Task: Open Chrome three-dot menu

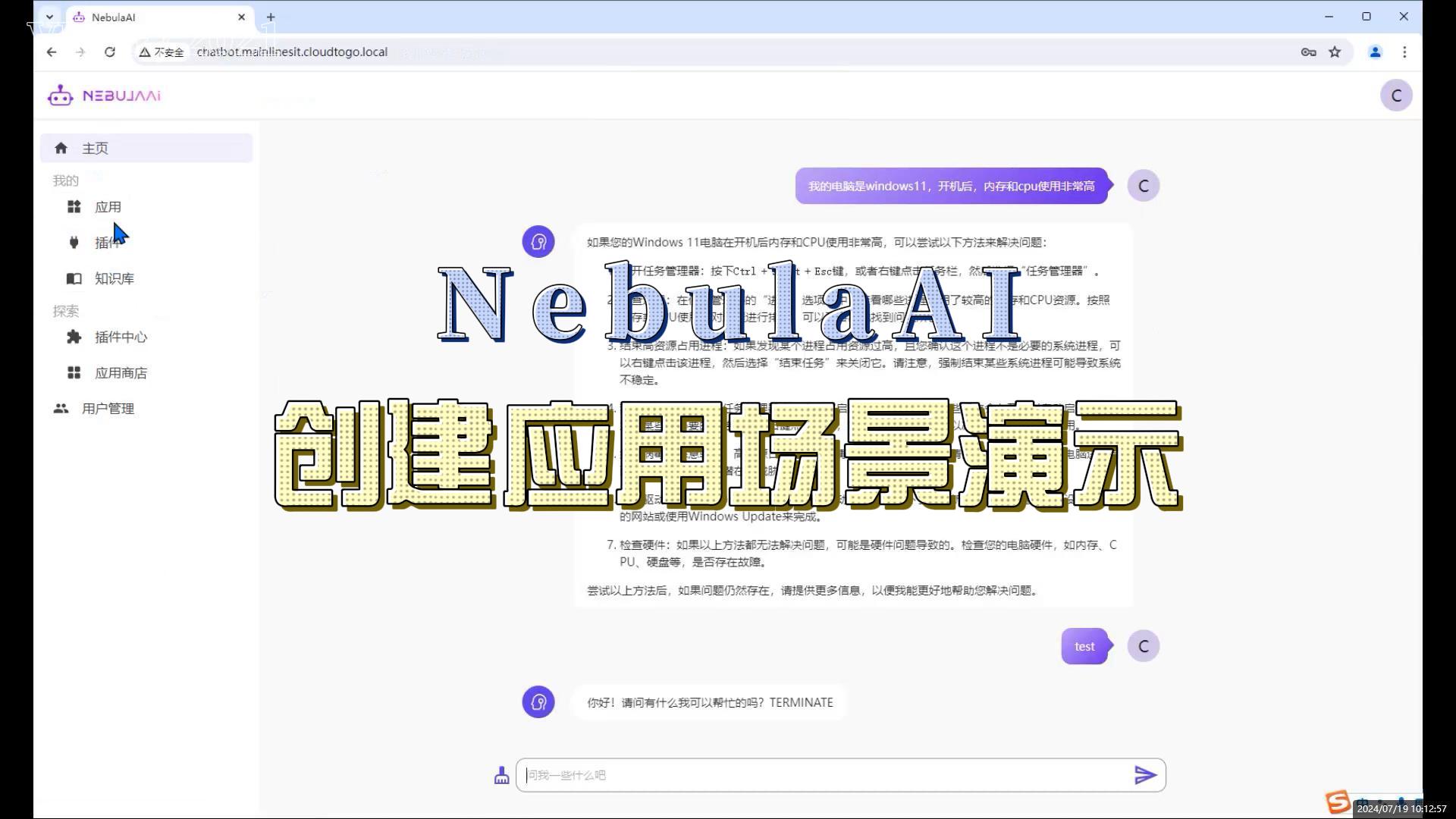Action: tap(1404, 52)
